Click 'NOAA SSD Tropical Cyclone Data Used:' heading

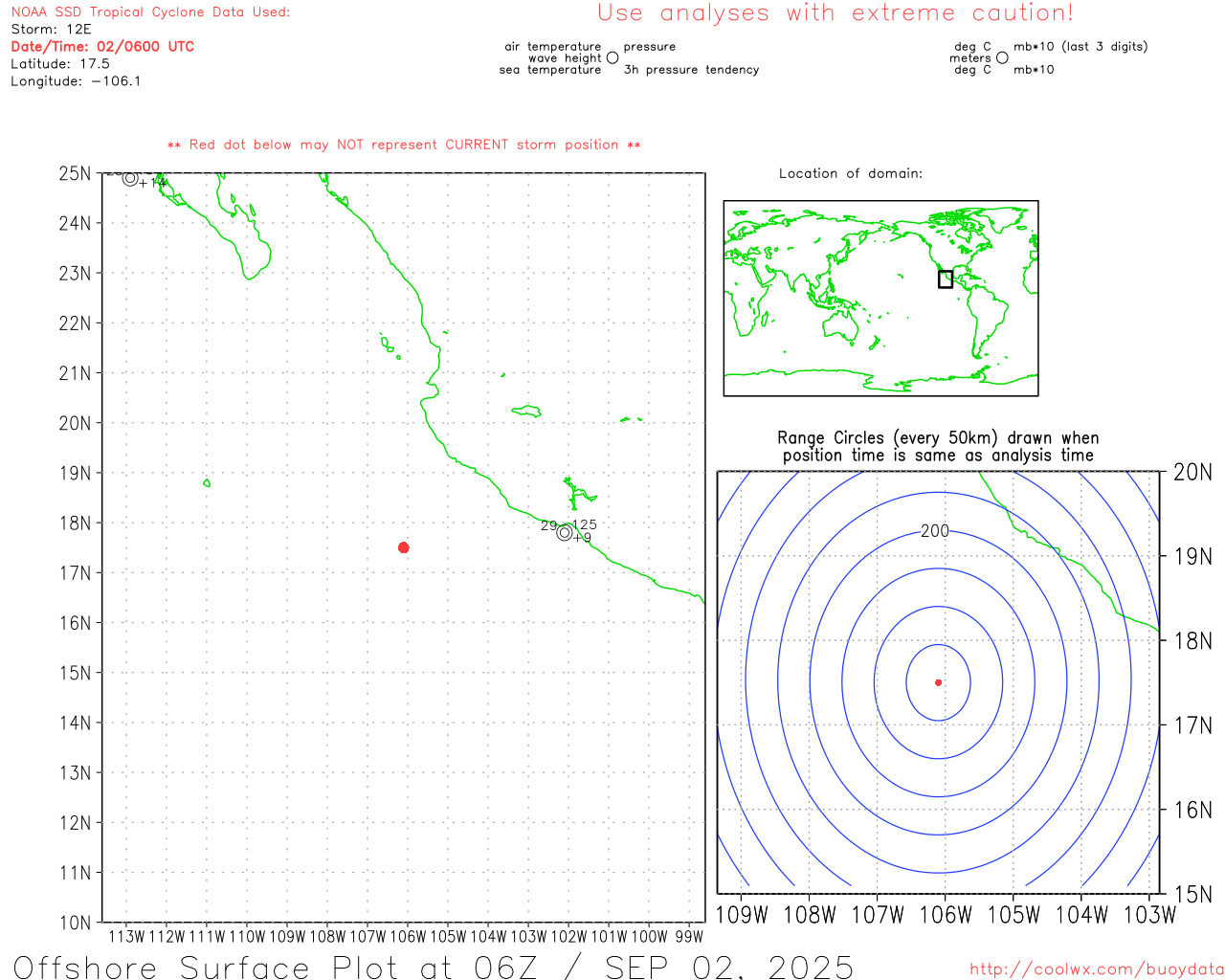(150, 12)
